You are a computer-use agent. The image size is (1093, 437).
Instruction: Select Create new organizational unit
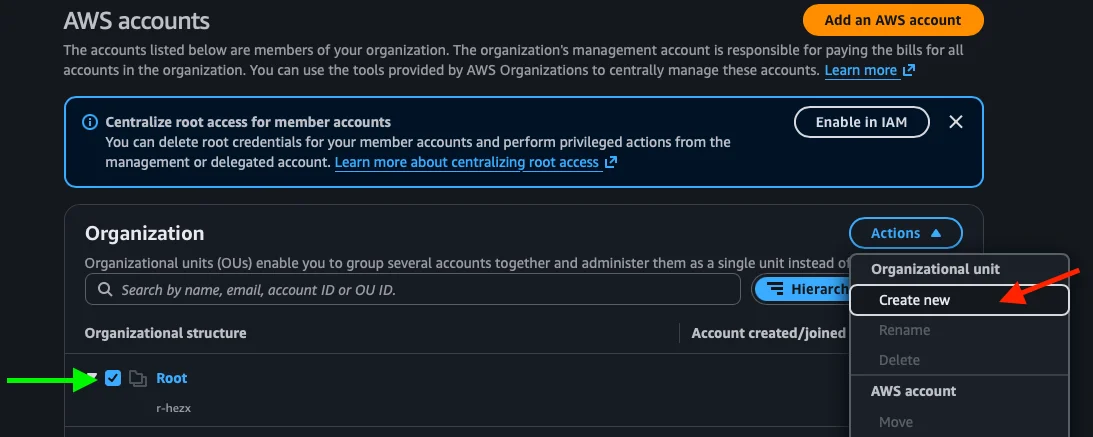pos(959,300)
